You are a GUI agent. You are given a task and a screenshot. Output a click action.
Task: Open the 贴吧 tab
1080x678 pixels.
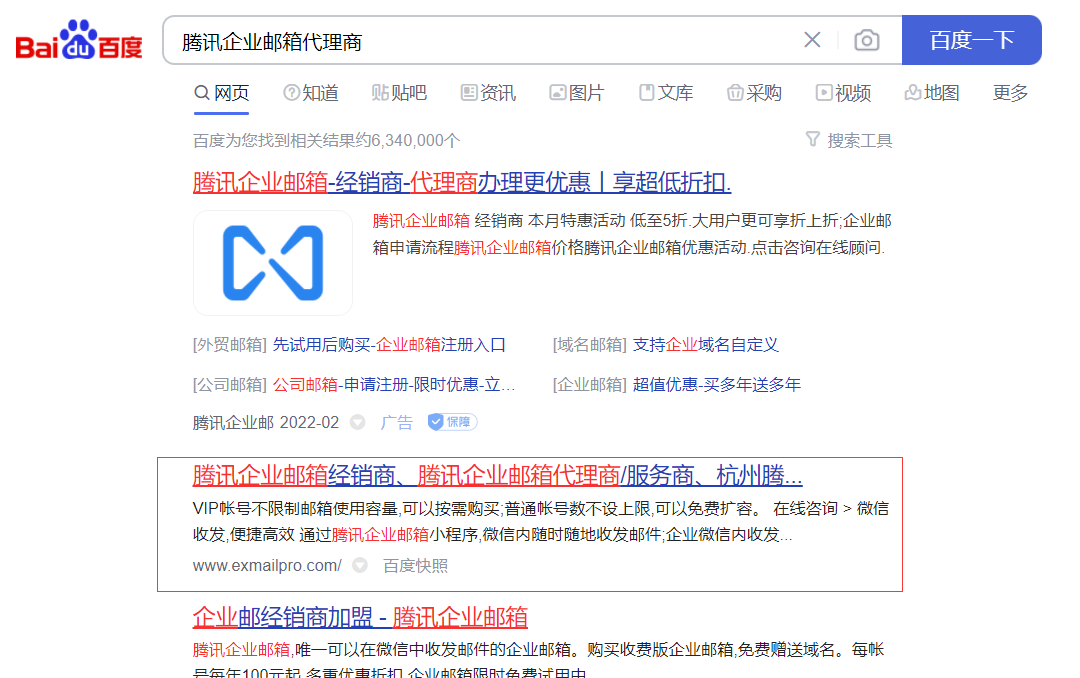[399, 93]
